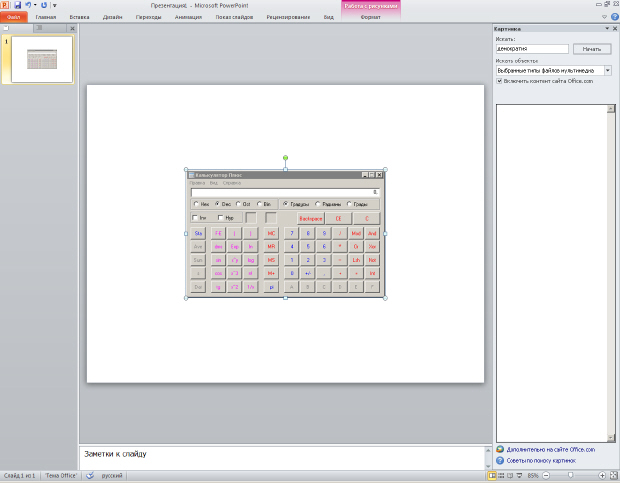620x483 pixels.
Task: Open the Вставка ribbon tab
Action: pos(79,17)
